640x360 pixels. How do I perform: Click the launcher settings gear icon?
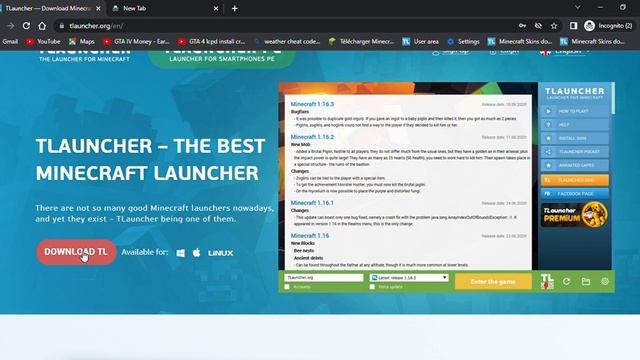click(x=605, y=282)
